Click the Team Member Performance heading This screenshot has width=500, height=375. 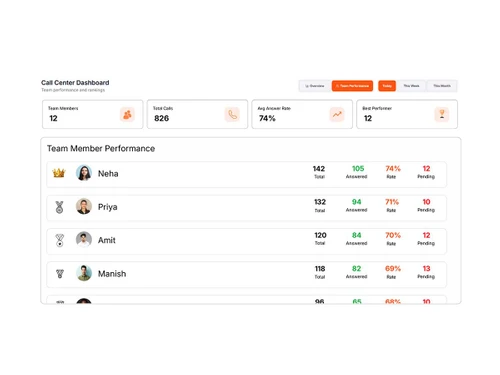coord(101,148)
